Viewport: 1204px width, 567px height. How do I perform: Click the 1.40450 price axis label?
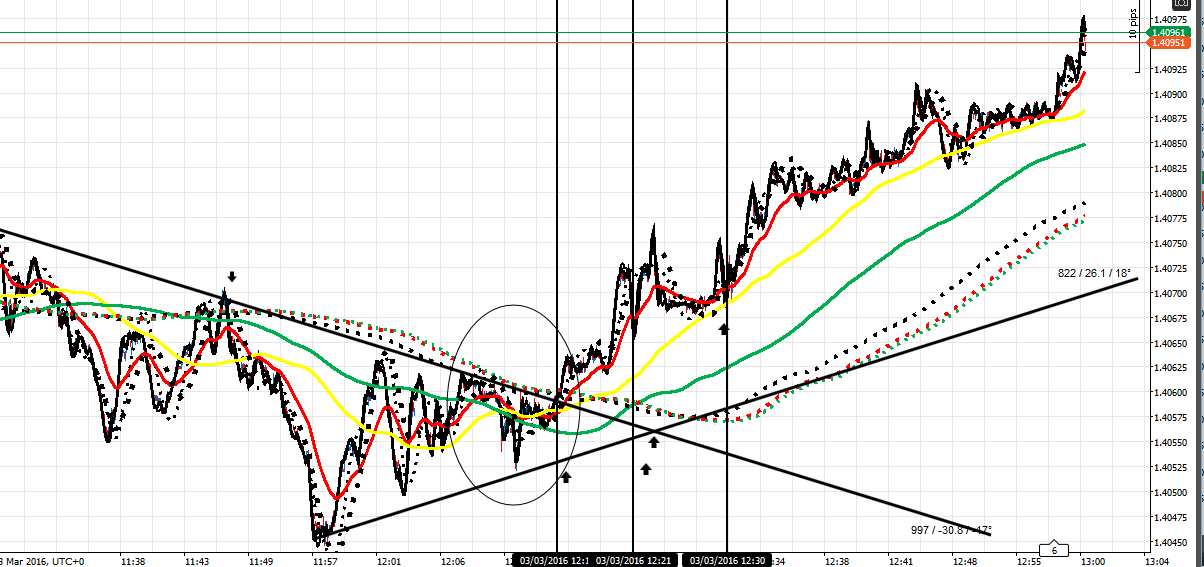tap(1170, 543)
